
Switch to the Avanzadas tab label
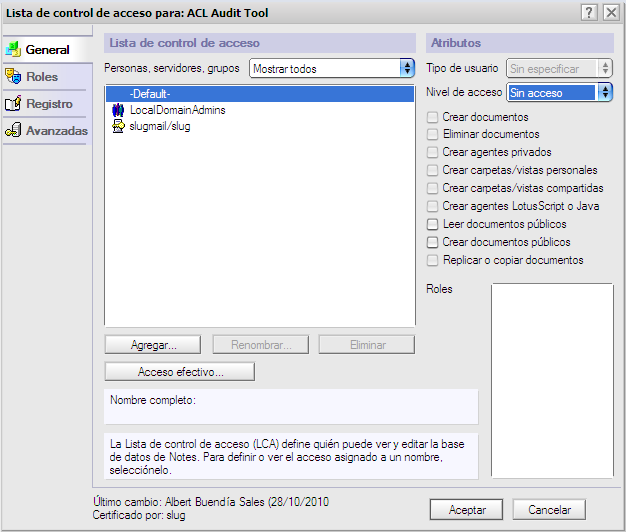tap(57, 131)
